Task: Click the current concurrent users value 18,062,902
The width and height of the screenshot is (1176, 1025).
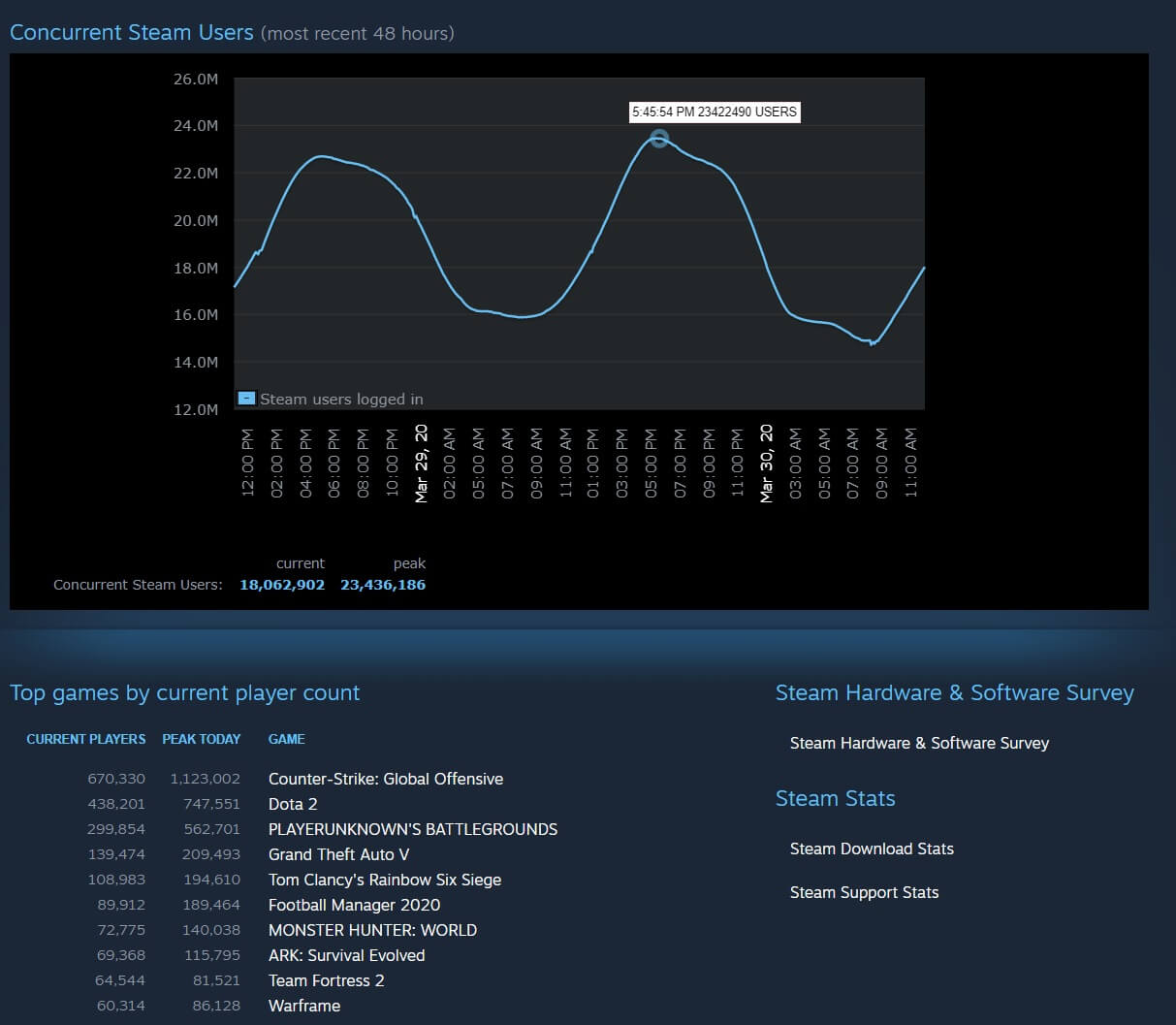Action: pyautogui.click(x=281, y=585)
